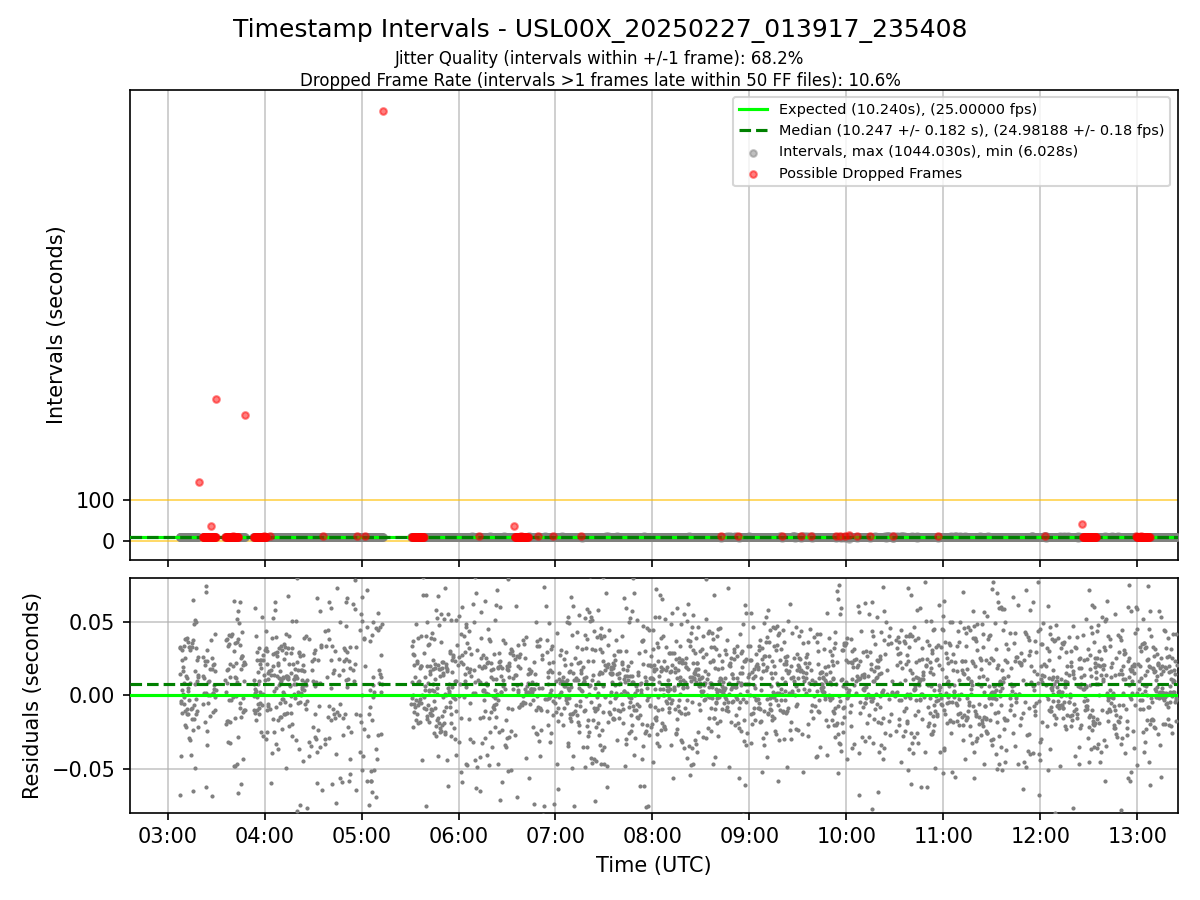This screenshot has height=900, width=1200.
Task: Select the dashed Median legend line icon
Action: tap(754, 130)
